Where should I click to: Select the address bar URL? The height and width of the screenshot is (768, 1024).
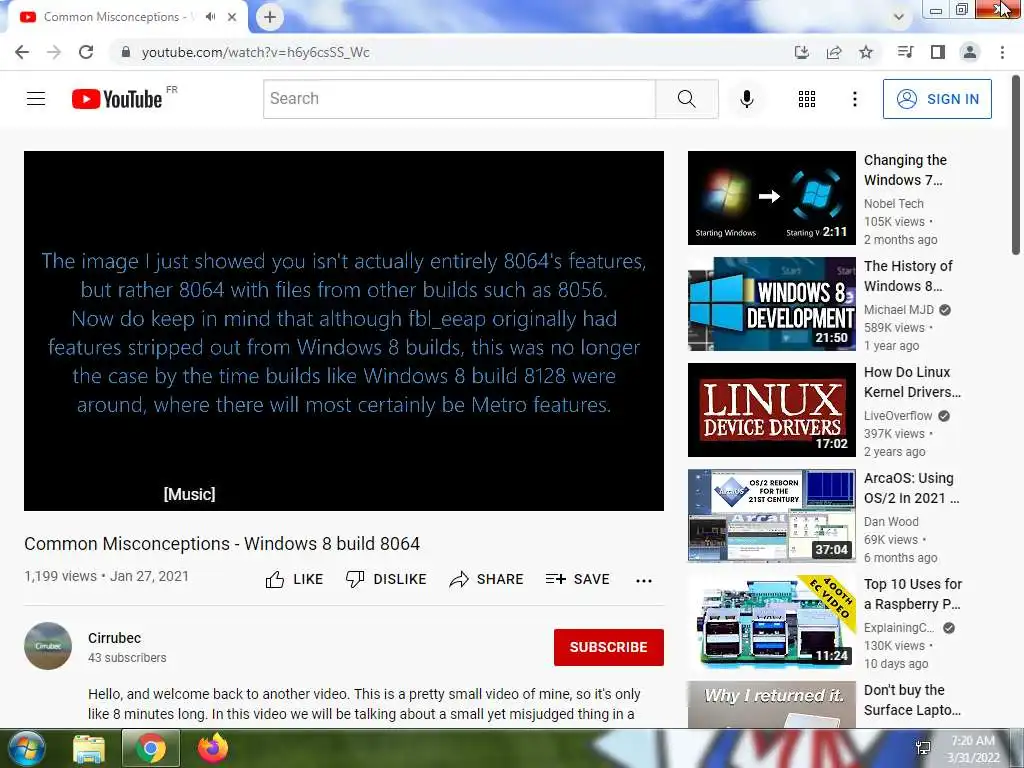[255, 52]
